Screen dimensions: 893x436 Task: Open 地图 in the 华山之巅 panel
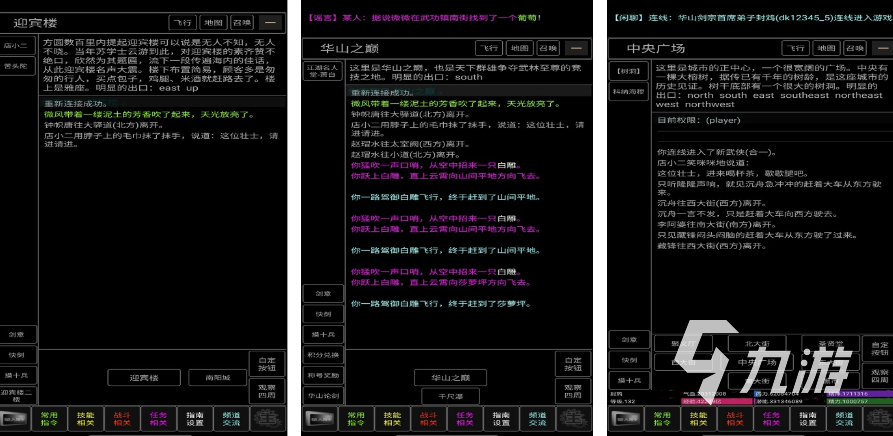pos(518,47)
